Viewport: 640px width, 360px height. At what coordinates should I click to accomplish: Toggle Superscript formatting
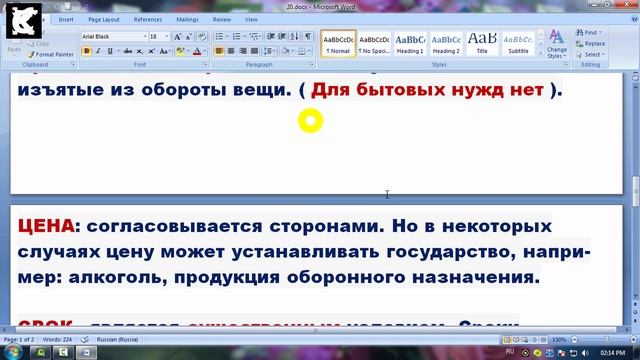151,51
